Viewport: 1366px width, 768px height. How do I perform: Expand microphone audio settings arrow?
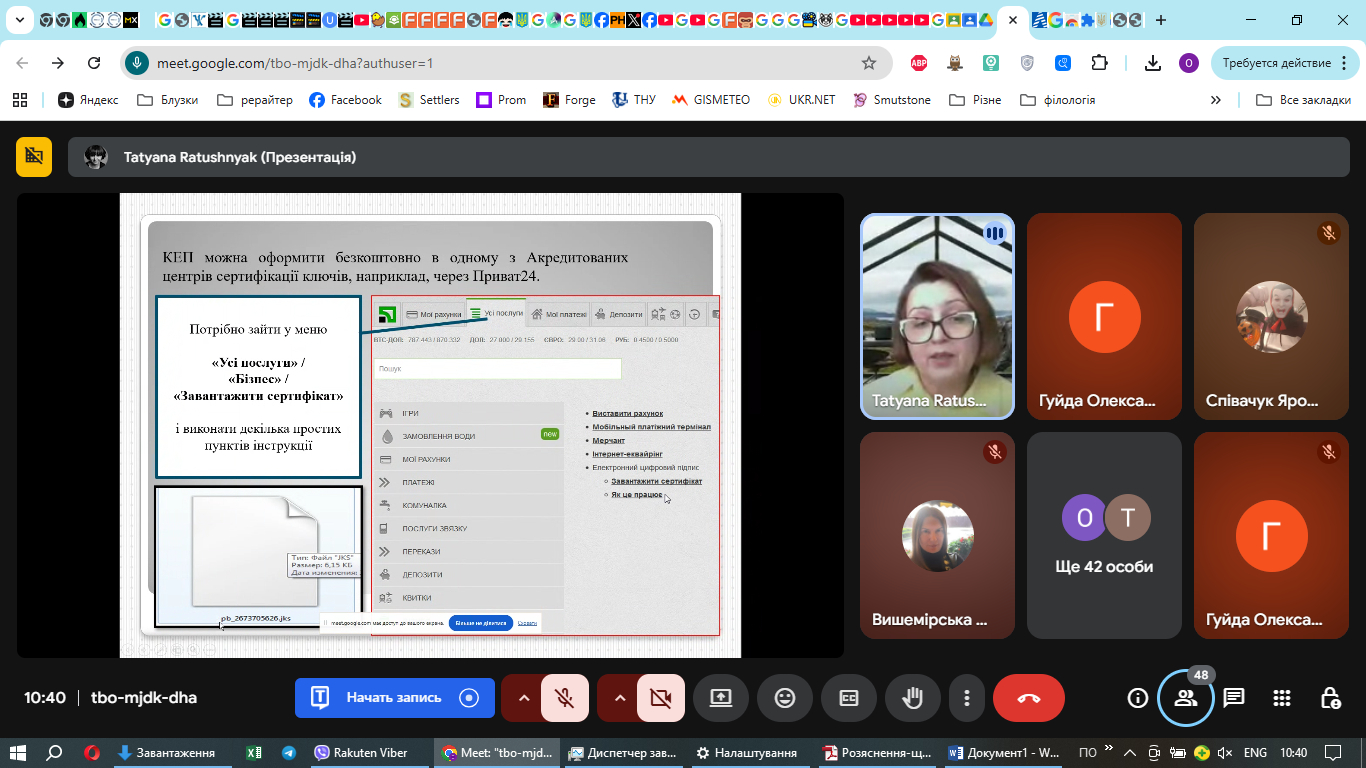(x=522, y=698)
